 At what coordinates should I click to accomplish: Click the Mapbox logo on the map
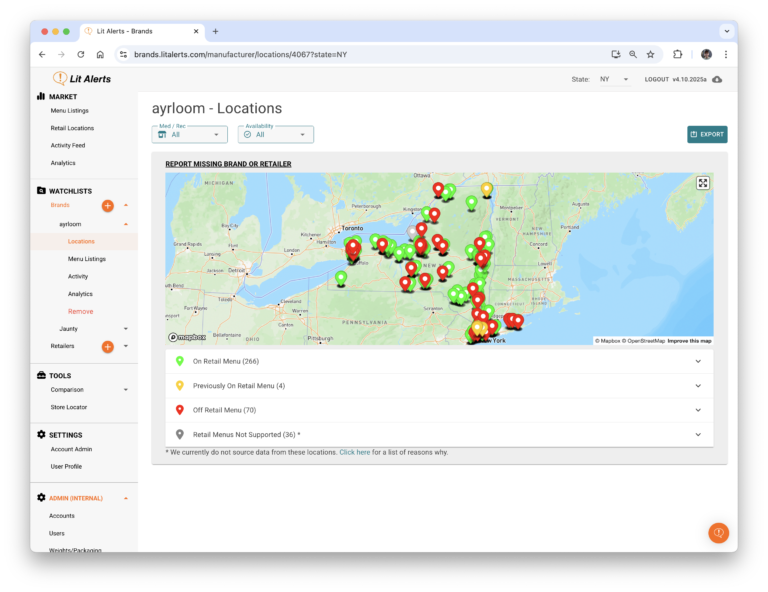click(187, 337)
